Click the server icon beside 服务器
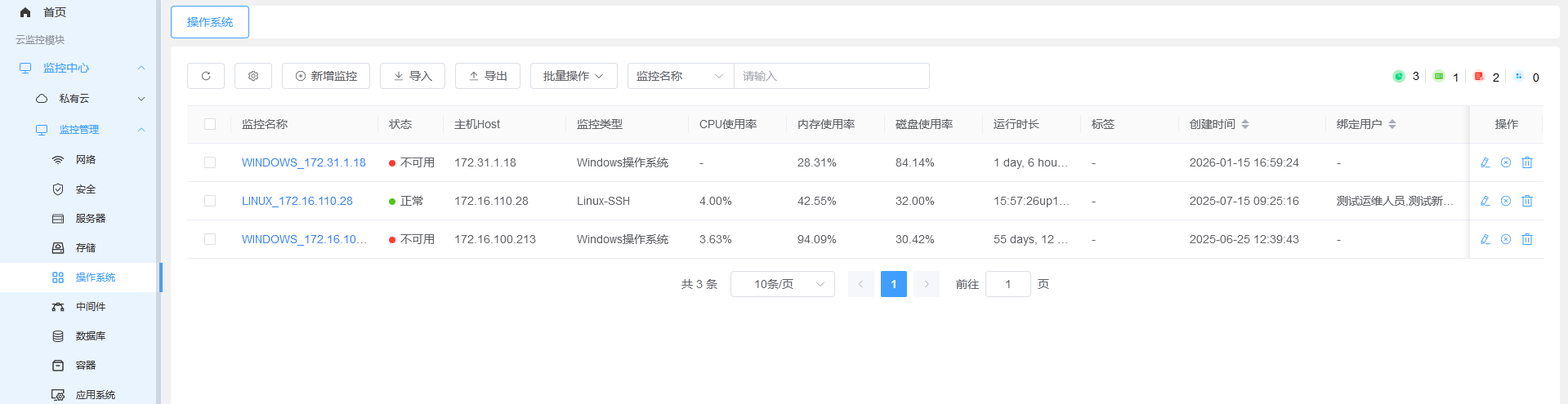The width and height of the screenshot is (1568, 404). tap(58, 219)
